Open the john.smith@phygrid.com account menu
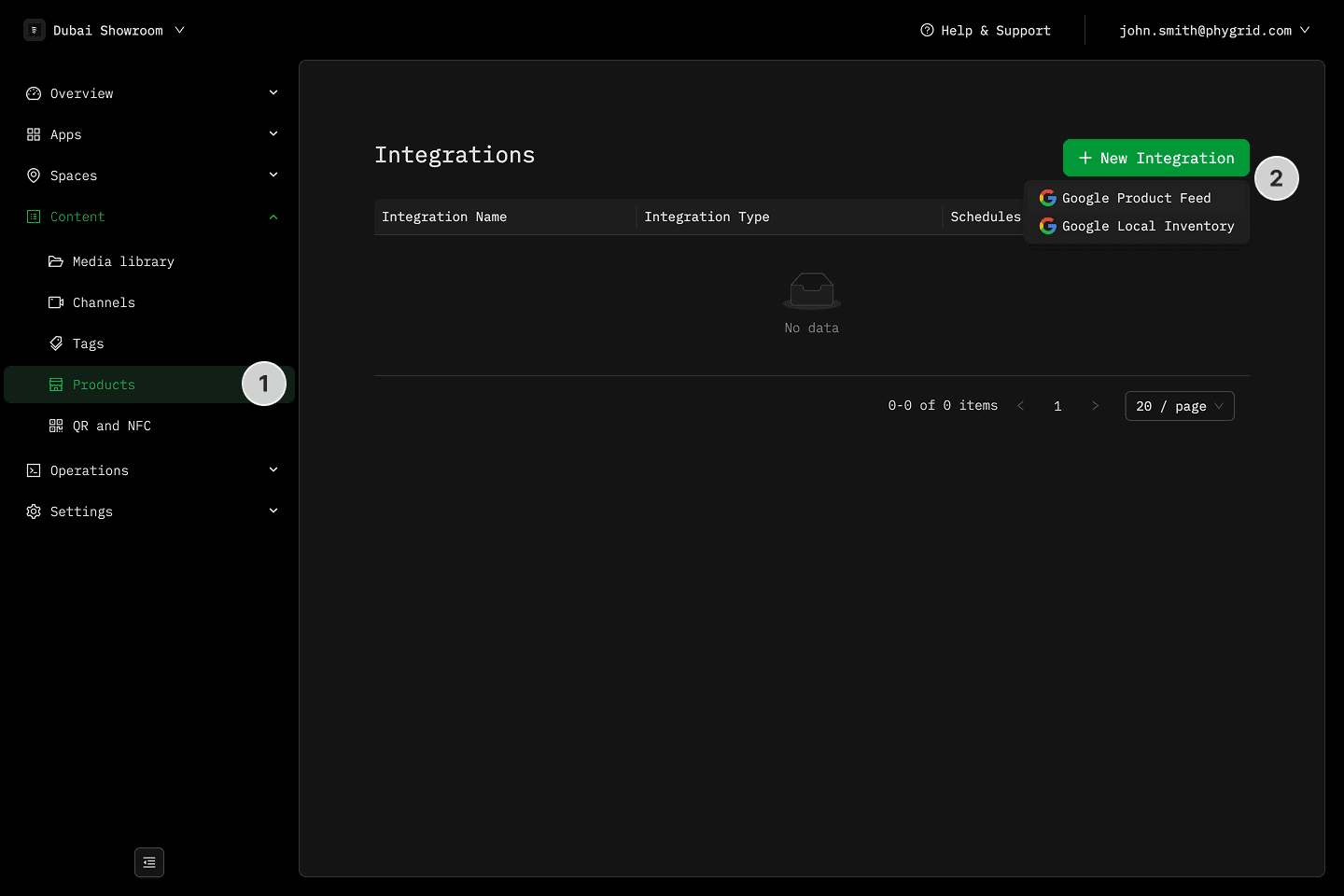 (1214, 30)
